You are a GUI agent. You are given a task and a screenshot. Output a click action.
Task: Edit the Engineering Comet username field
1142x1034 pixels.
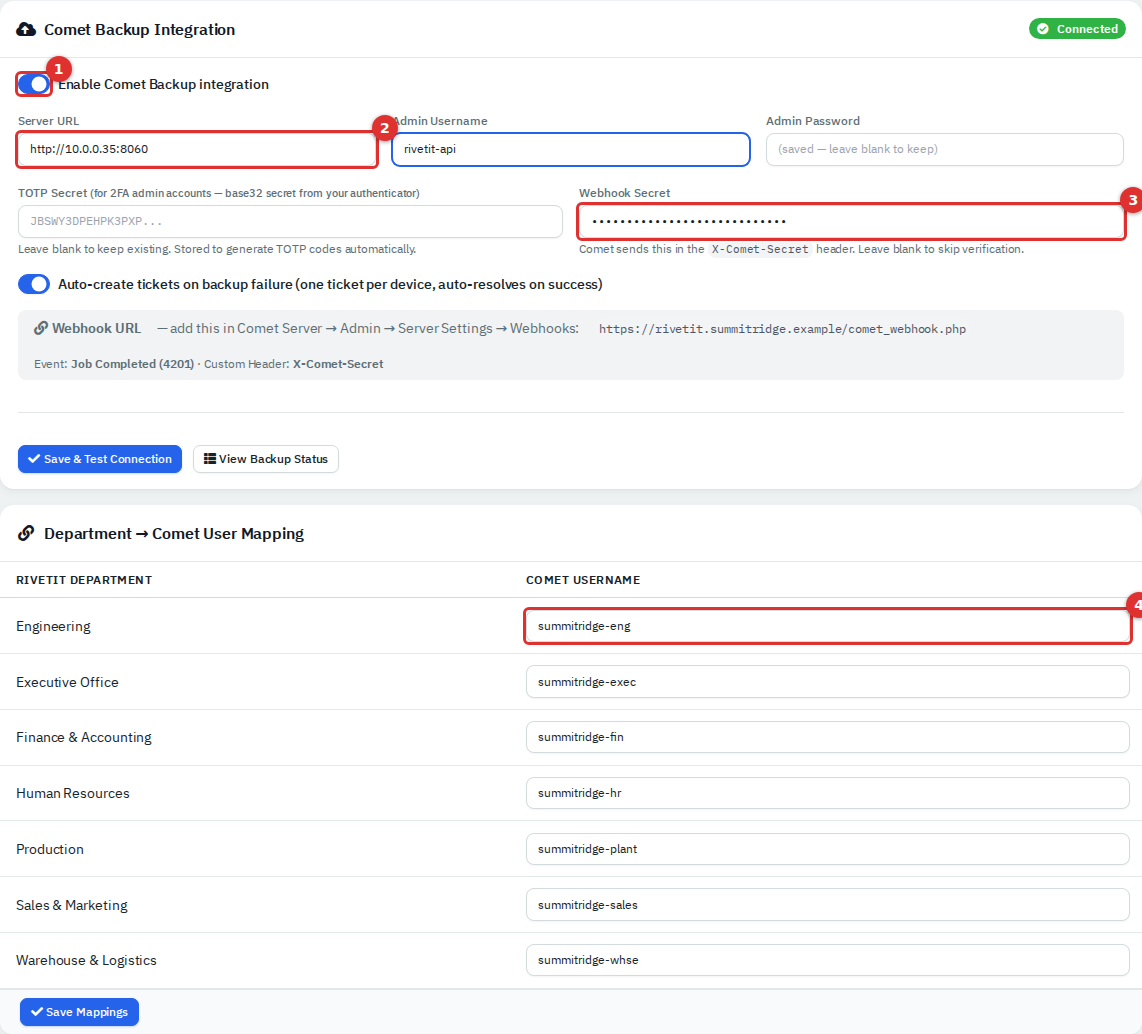click(827, 626)
